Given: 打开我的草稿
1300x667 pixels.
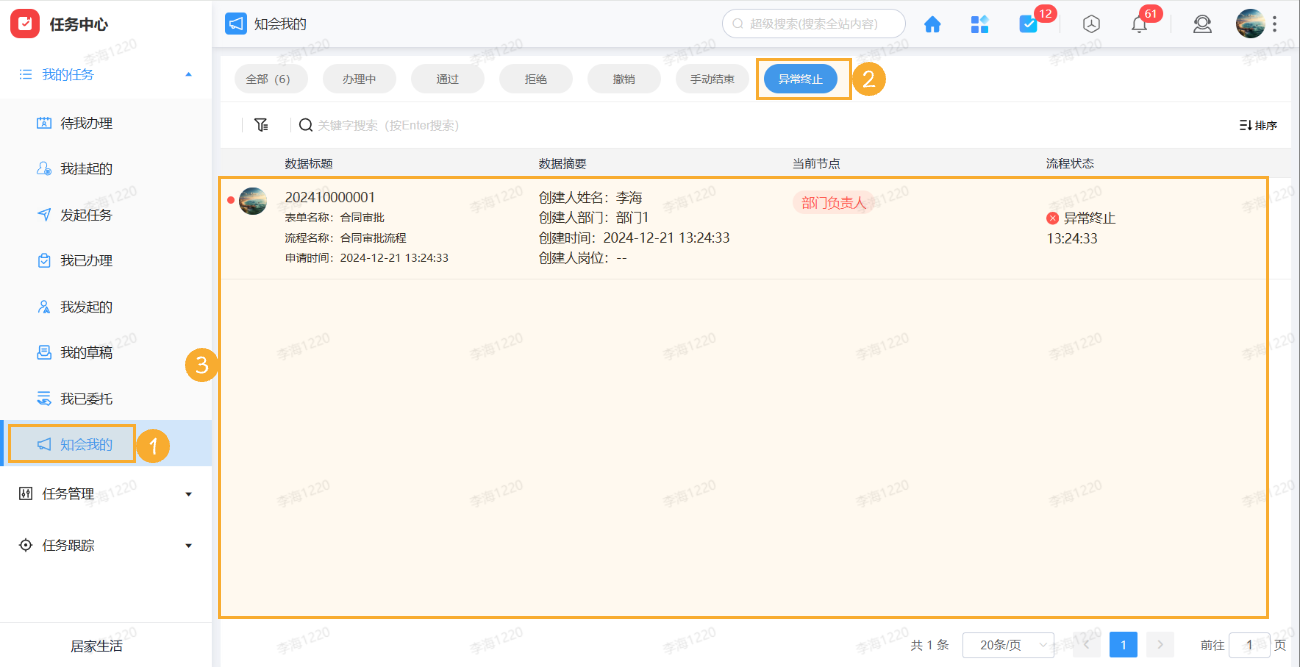Looking at the screenshot, I should click(85, 352).
